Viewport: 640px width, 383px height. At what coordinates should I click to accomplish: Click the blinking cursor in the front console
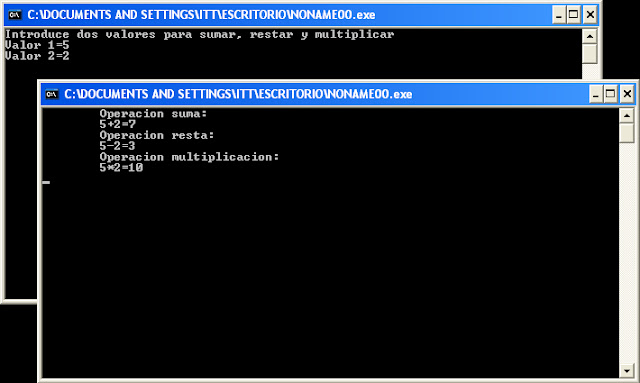pyautogui.click(x=46, y=182)
